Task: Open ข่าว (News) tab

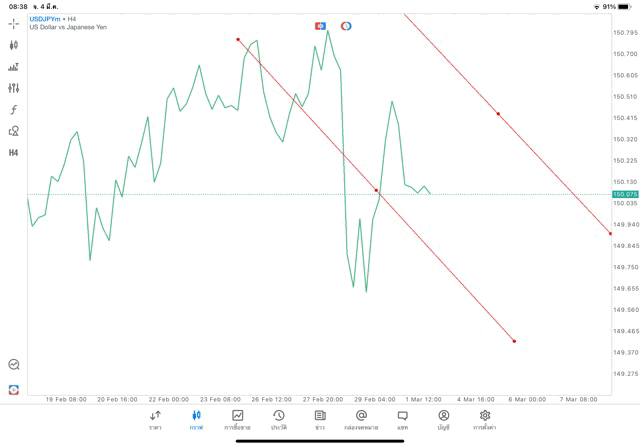Action: point(319,419)
